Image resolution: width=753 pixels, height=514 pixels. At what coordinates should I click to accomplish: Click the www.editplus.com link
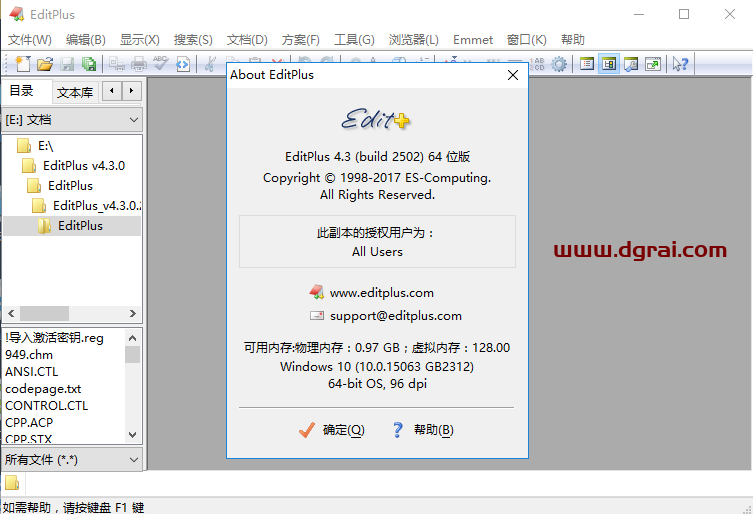click(x=381, y=293)
